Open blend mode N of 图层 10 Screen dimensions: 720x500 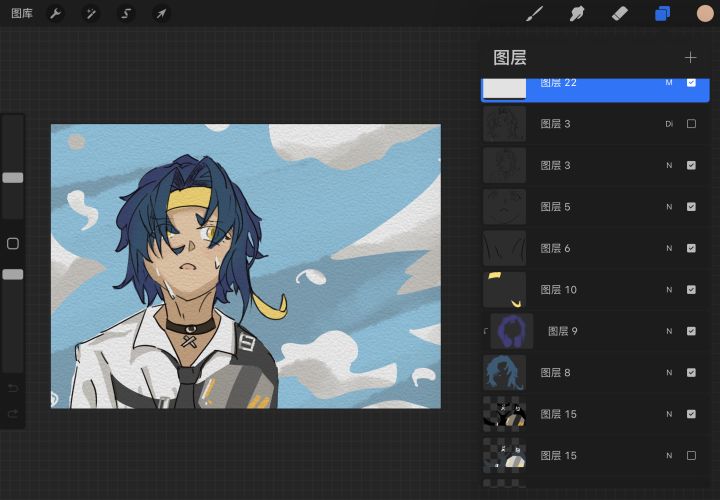tap(669, 290)
